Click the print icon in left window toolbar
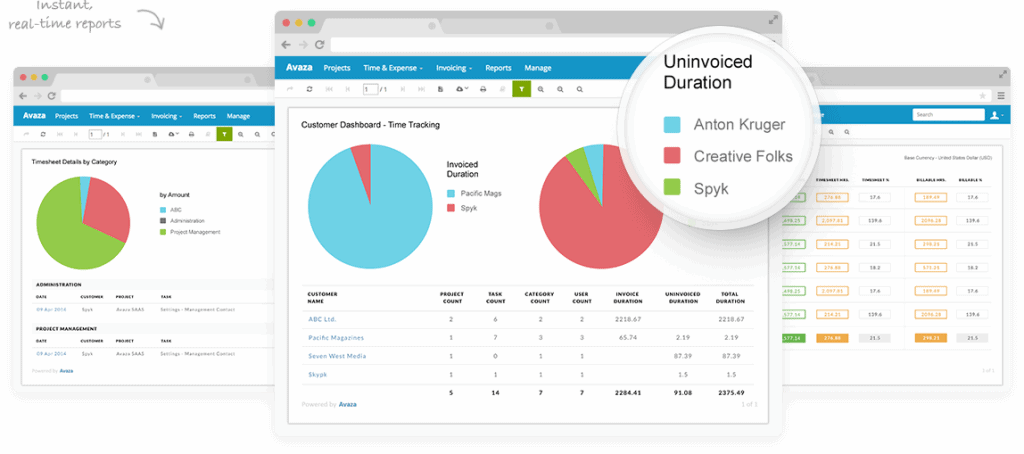Viewport: 1024px width, 454px height. [191, 133]
